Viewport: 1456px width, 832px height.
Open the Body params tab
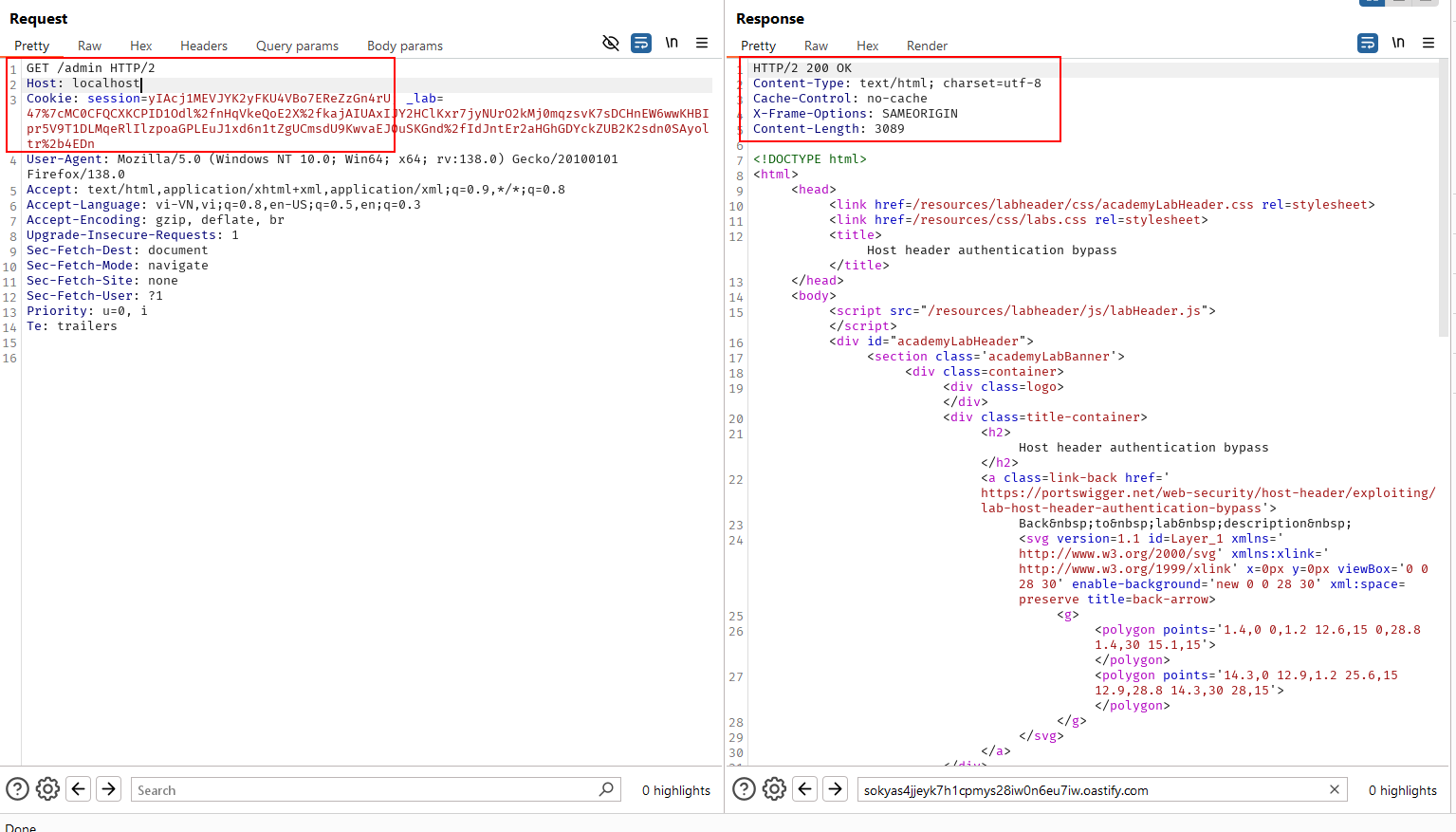point(405,46)
